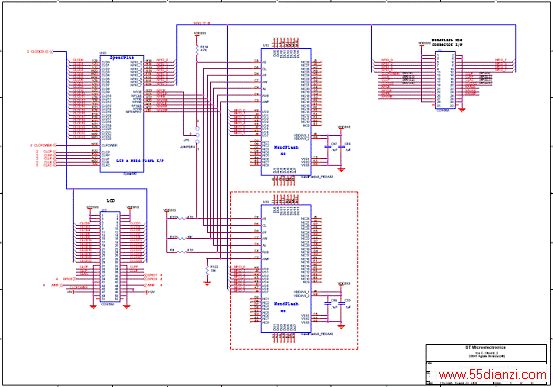
Task: Click ground symbol below expansion connector
Action: [461, 110]
